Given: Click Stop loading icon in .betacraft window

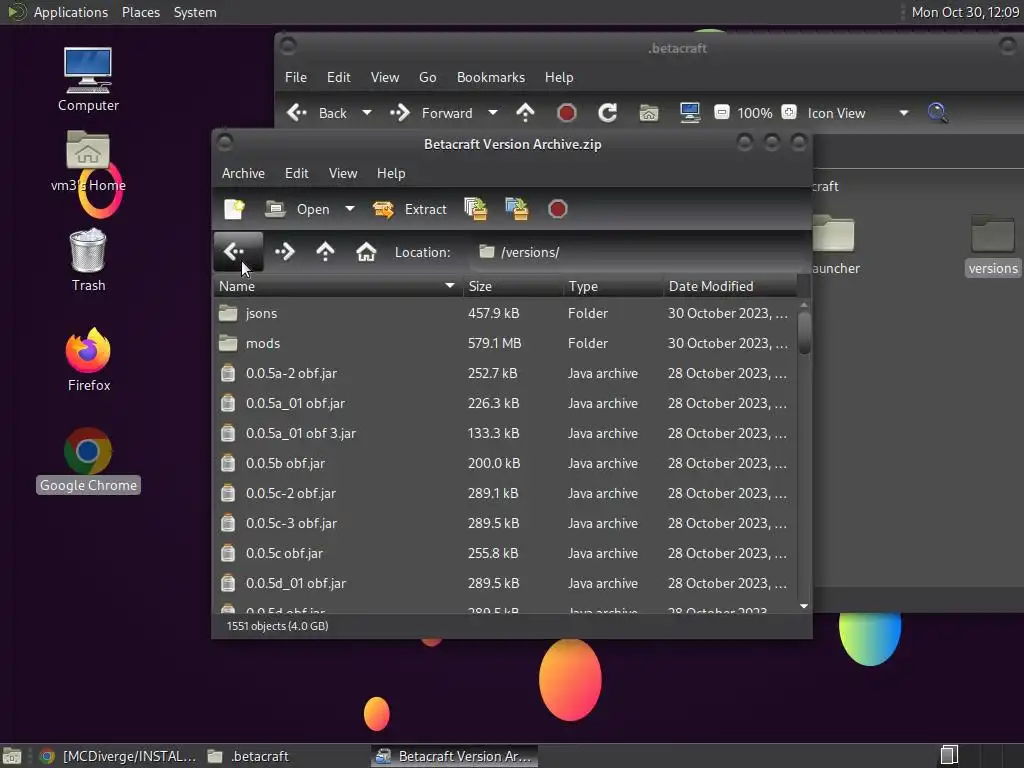Looking at the screenshot, I should coord(567,113).
